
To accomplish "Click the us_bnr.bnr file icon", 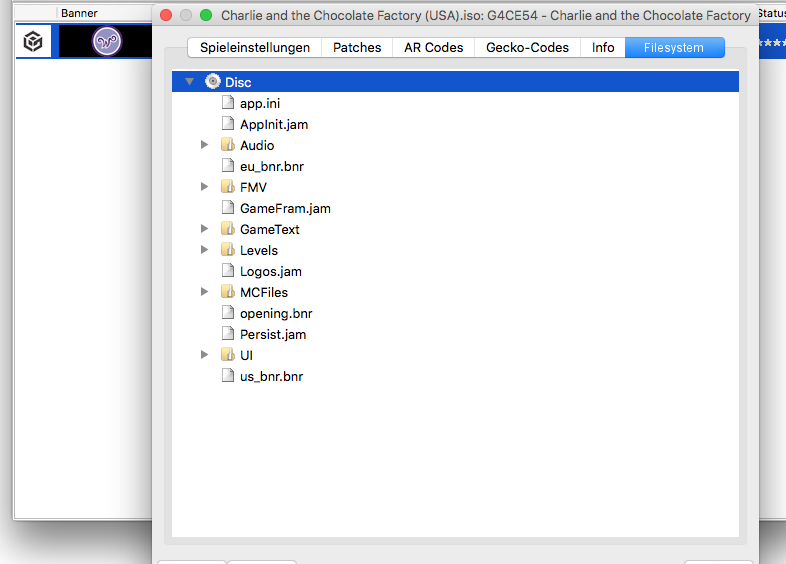I will pos(228,376).
